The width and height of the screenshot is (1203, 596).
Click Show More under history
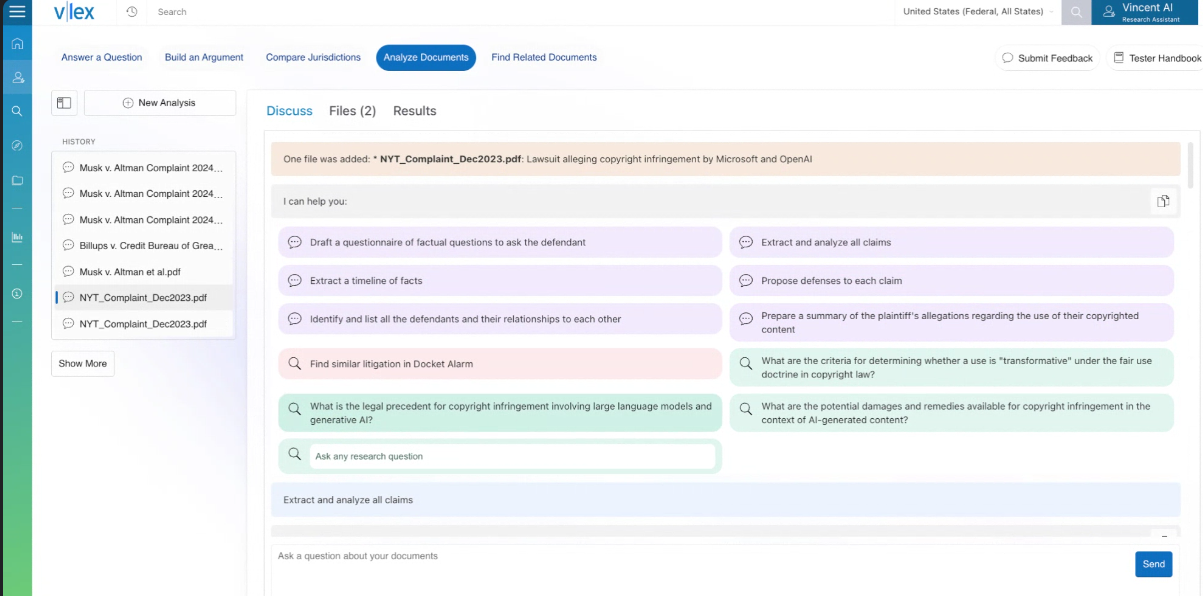[x=83, y=364]
